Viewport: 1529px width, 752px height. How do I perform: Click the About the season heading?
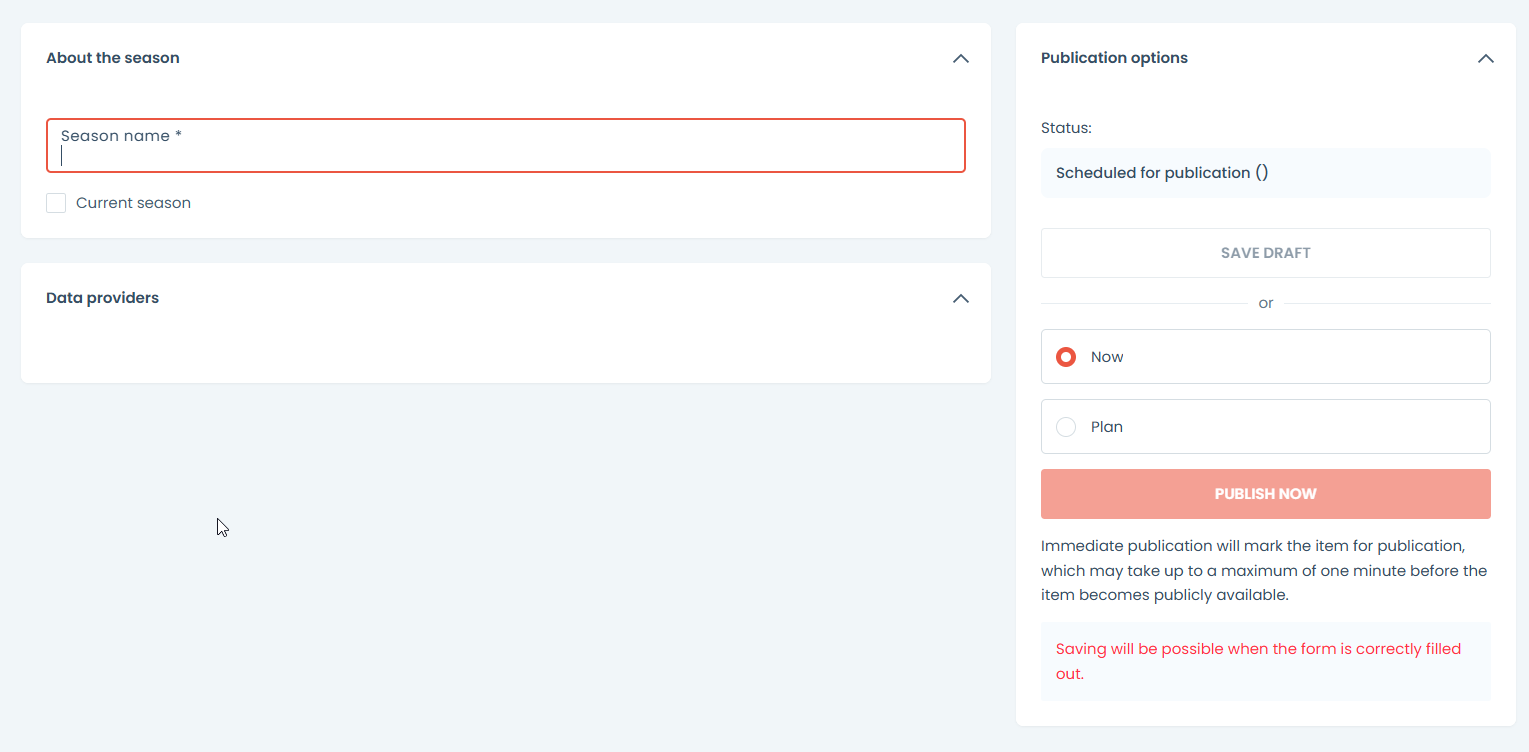[113, 58]
